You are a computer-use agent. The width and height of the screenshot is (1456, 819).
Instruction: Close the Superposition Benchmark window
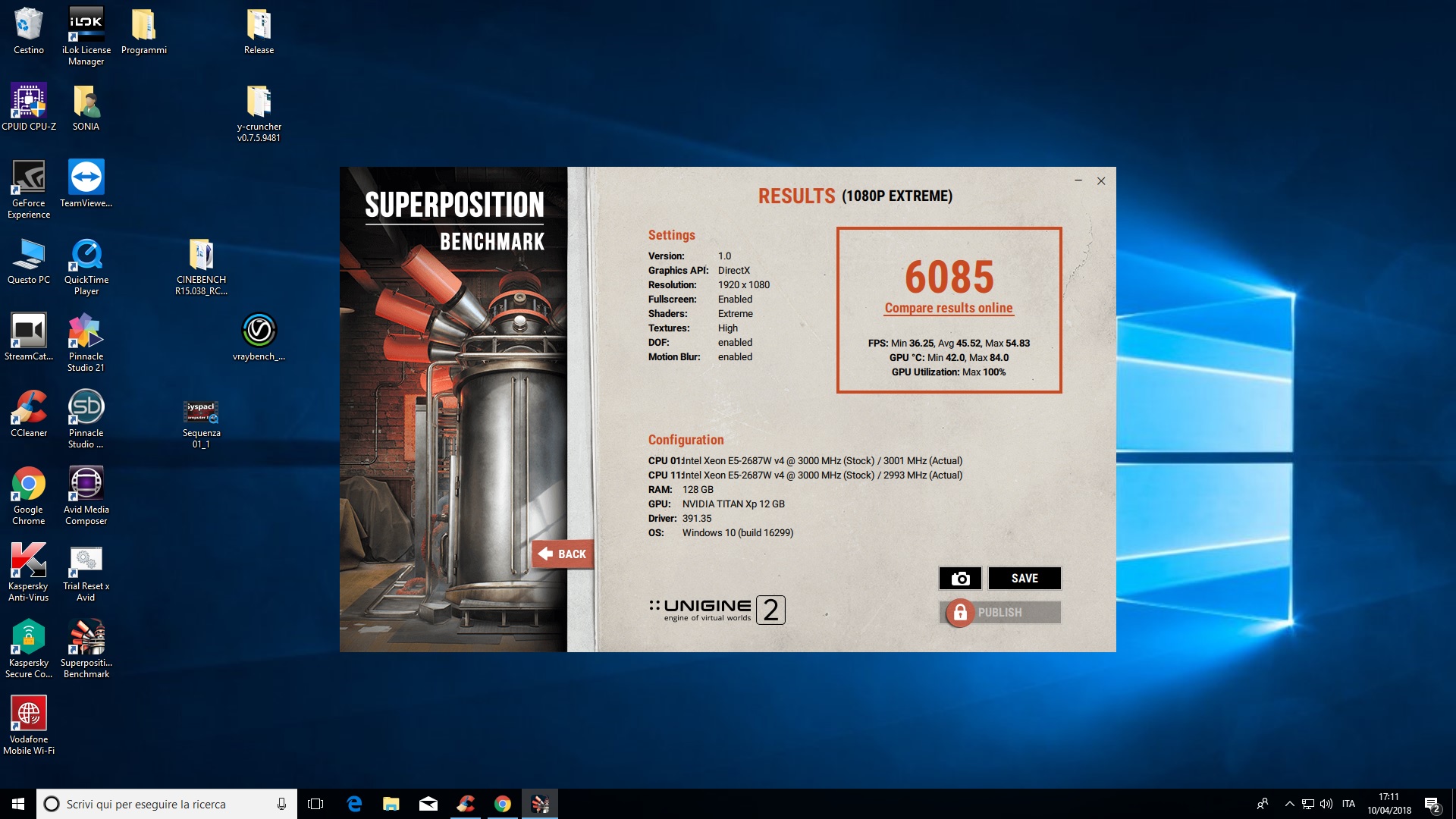pos(1101,180)
